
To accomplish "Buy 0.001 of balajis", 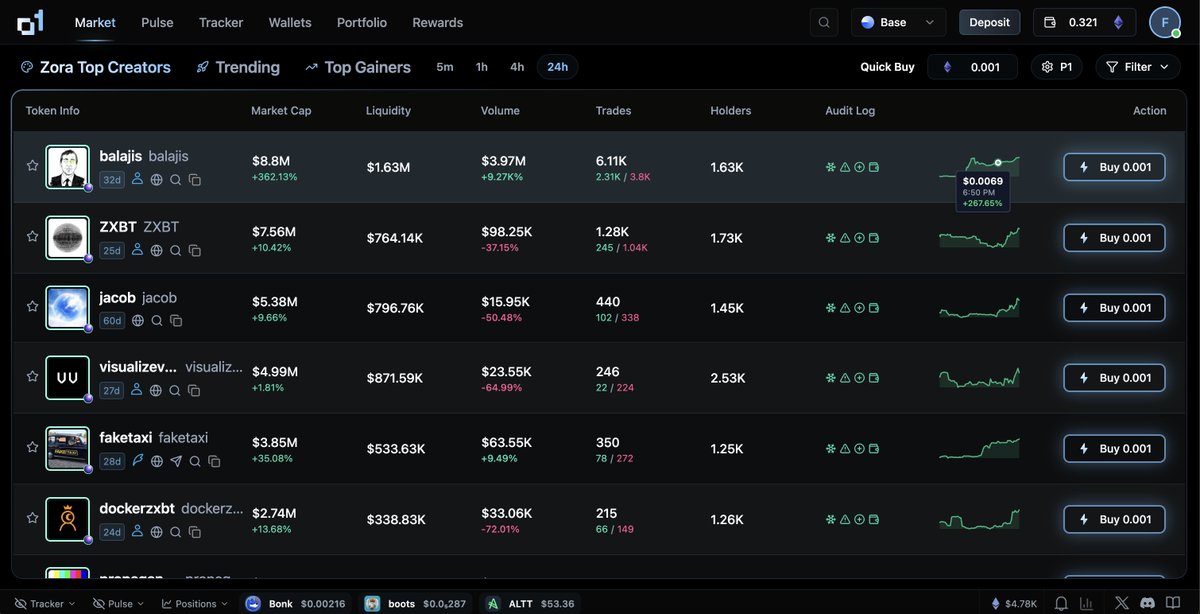I will (1114, 167).
